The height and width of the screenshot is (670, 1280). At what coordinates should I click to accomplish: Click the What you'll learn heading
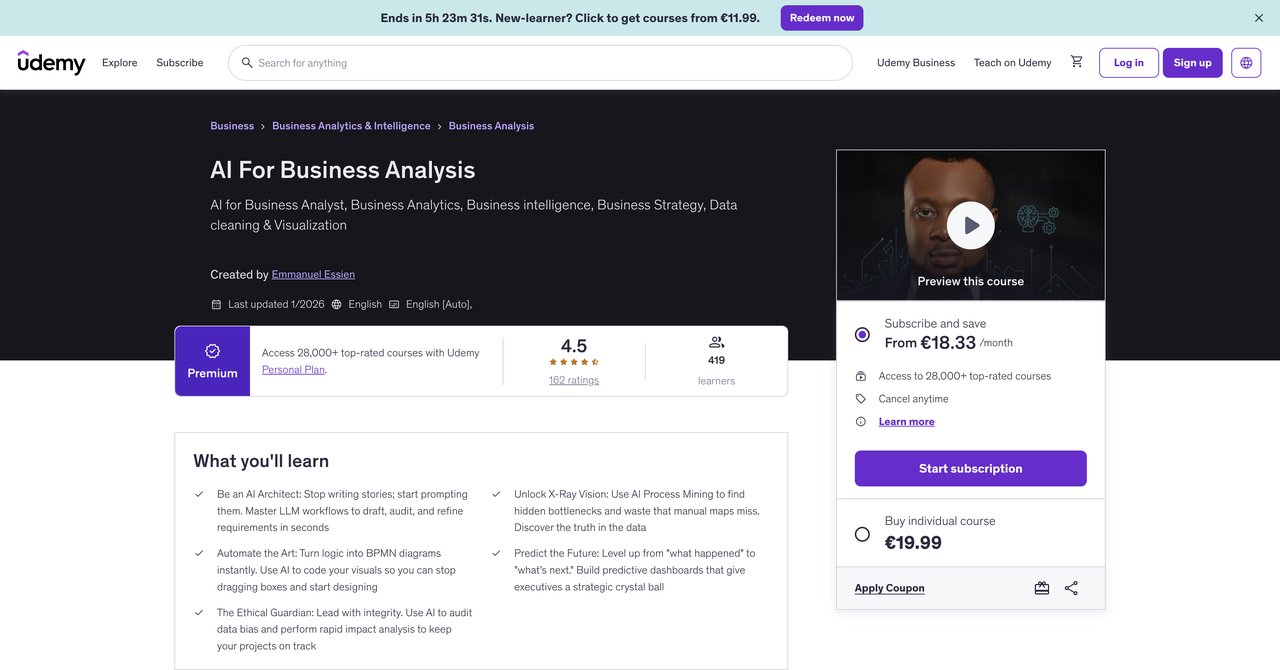pos(261,461)
